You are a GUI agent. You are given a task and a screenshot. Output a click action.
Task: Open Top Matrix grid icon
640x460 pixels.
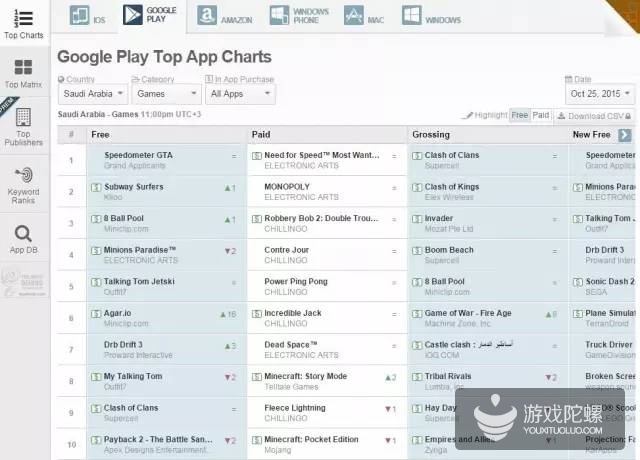pyautogui.click(x=23, y=67)
